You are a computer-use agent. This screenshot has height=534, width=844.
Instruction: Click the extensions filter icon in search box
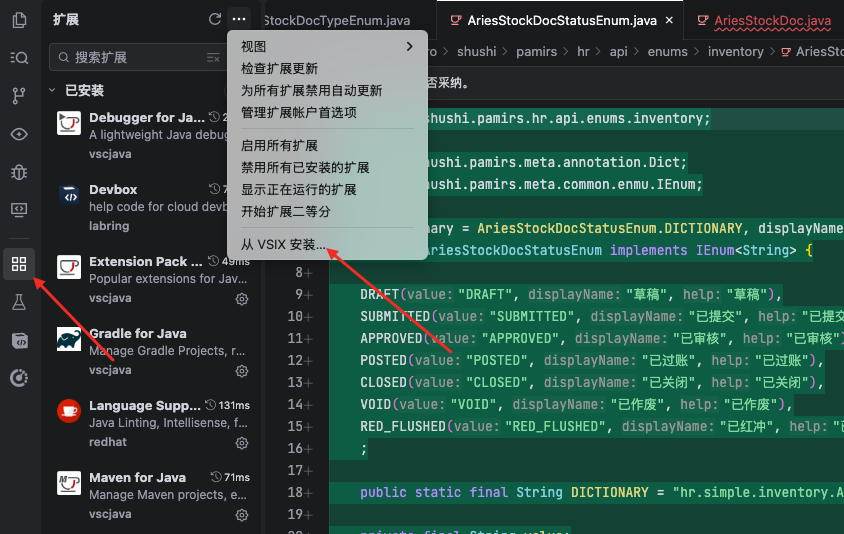(x=212, y=58)
